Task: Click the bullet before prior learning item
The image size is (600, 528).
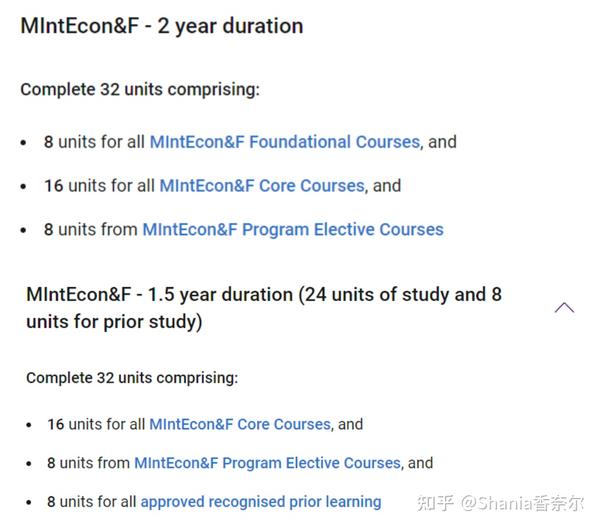Action: [29, 503]
